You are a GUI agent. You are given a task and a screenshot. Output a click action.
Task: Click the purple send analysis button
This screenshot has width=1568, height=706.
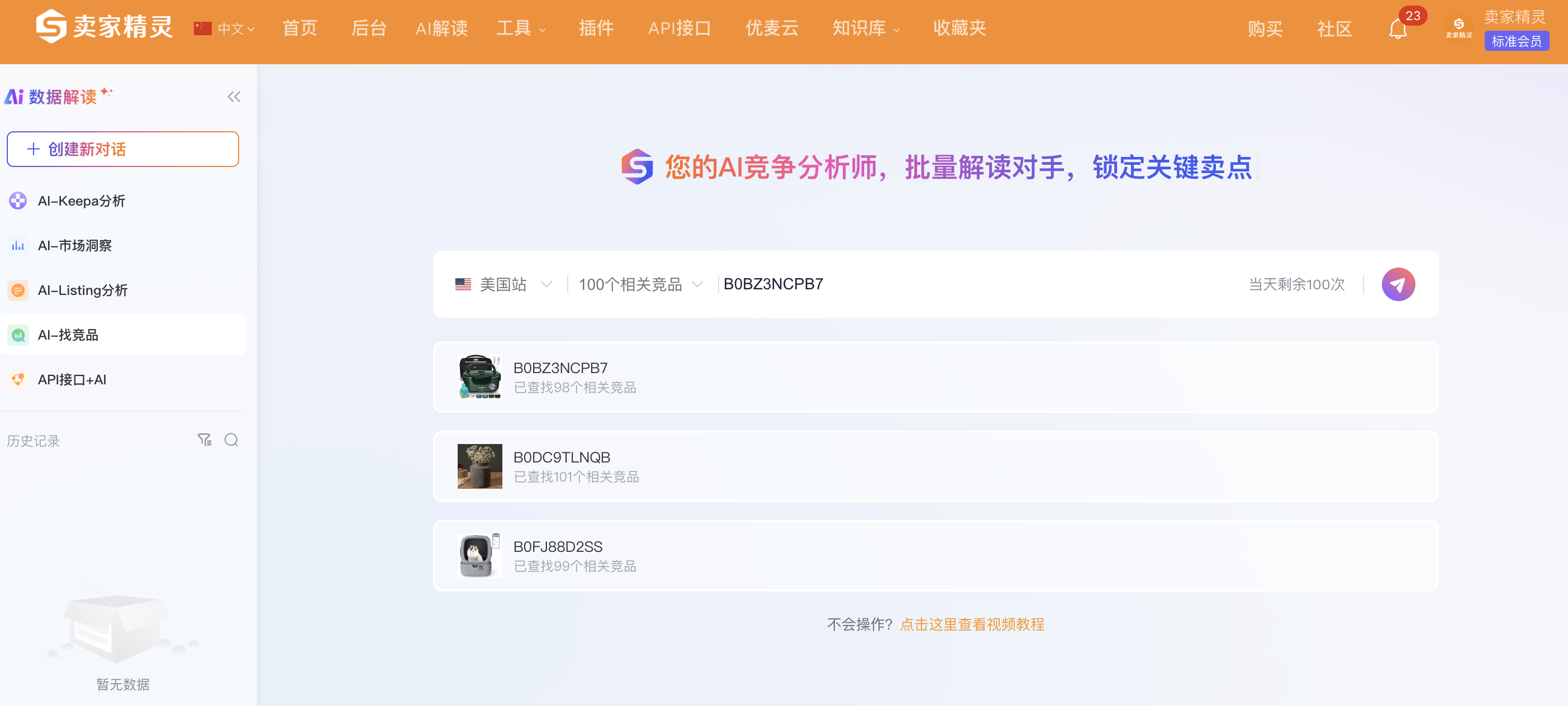click(1398, 284)
